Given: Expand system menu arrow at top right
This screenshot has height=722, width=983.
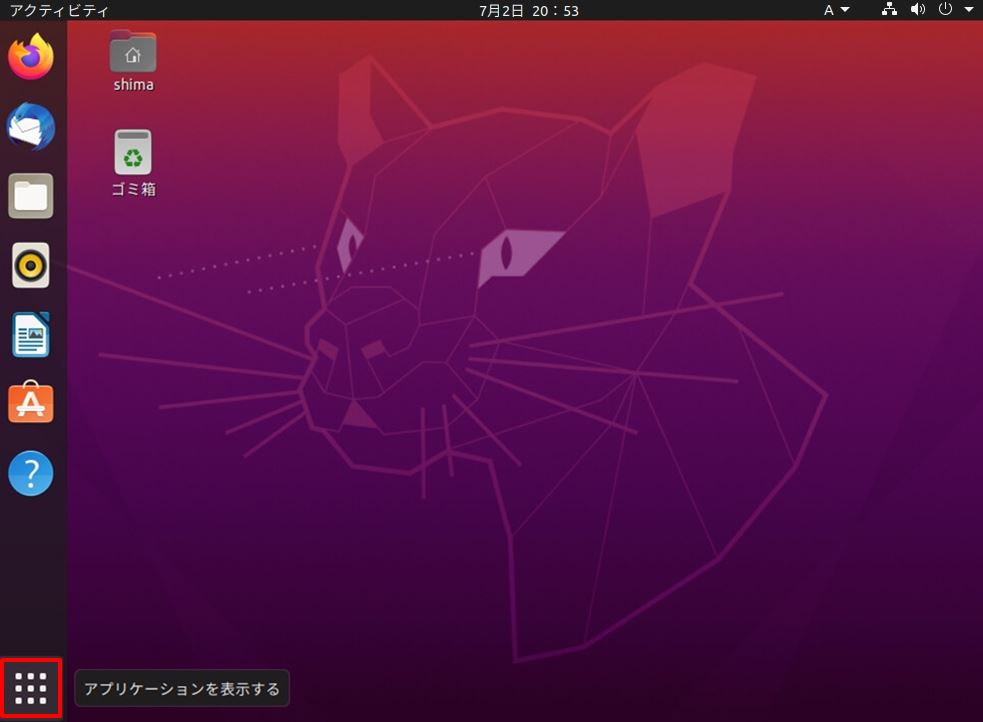Looking at the screenshot, I should click(969, 9).
